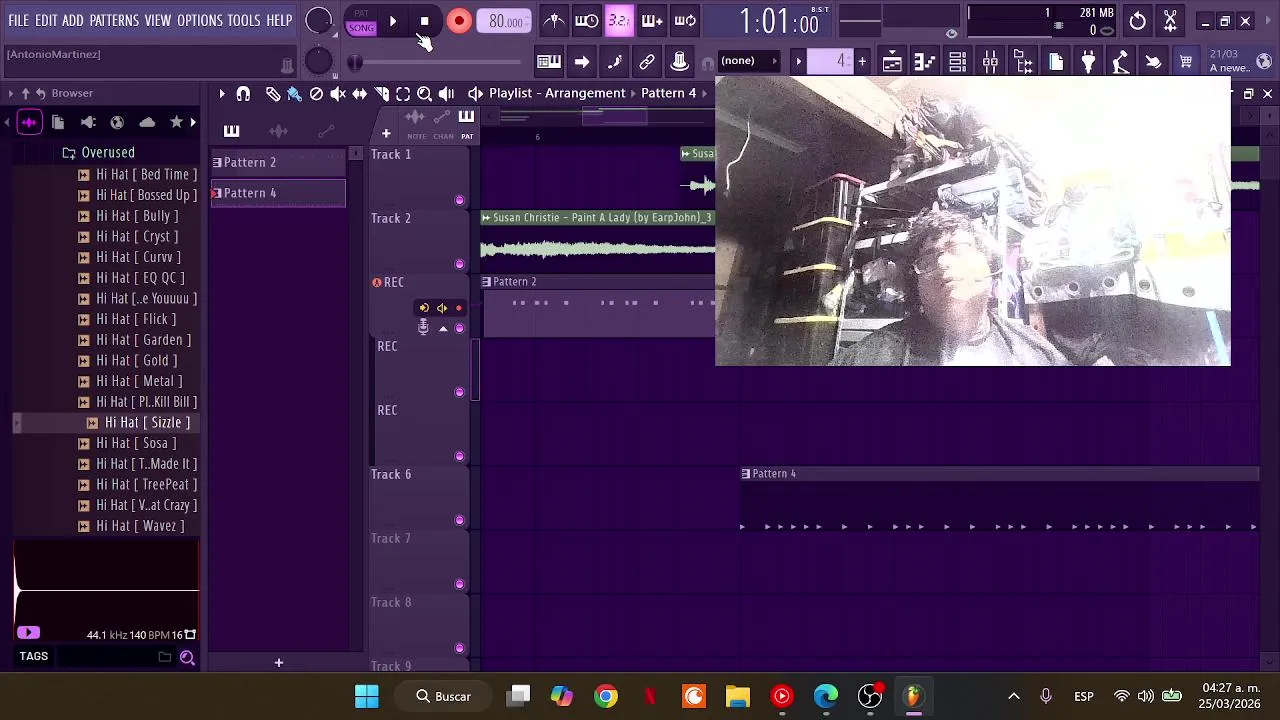Screen dimensions: 1280x720
Task: Toggle the metronome icon
Action: (554, 21)
